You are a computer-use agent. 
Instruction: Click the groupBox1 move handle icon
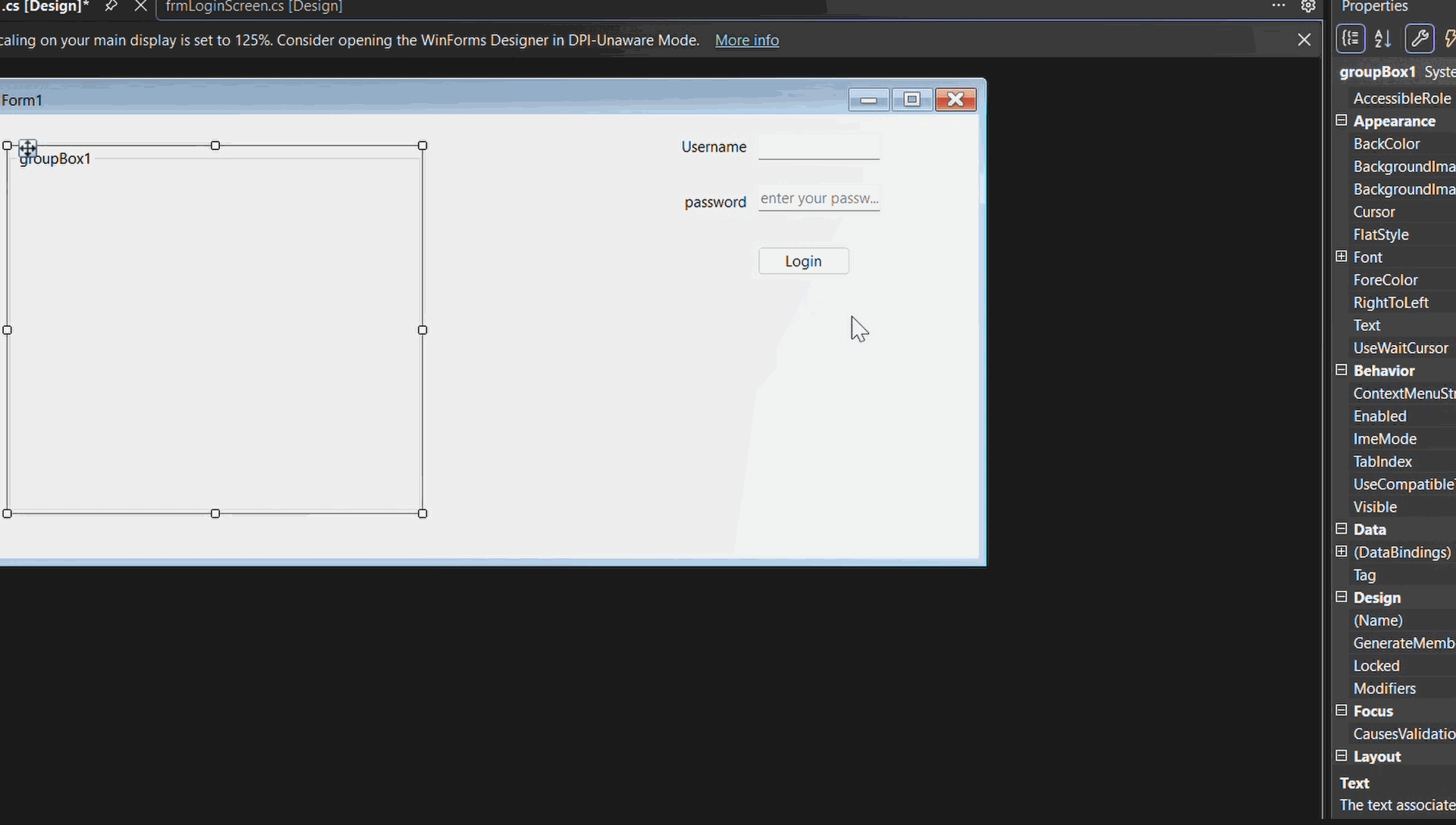(x=28, y=148)
